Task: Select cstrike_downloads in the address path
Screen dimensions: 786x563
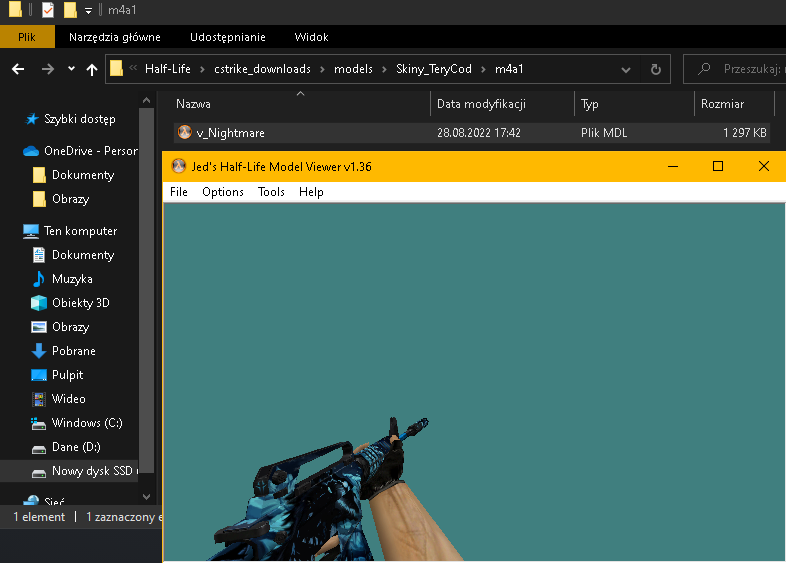Action: point(262,69)
